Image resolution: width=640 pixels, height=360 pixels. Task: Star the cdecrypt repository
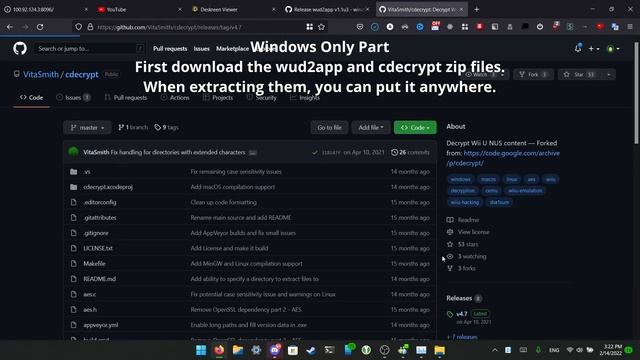click(x=579, y=74)
